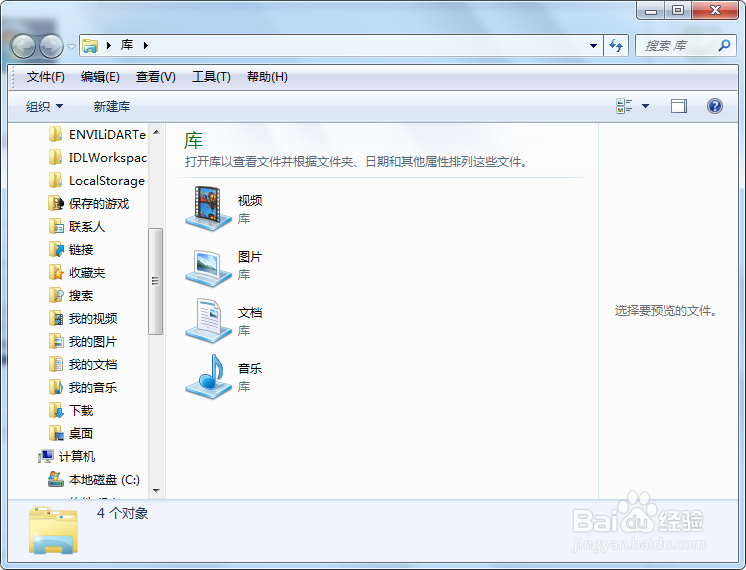Expand arrow before 库 in address bar
The width and height of the screenshot is (746, 570).
(x=108, y=45)
